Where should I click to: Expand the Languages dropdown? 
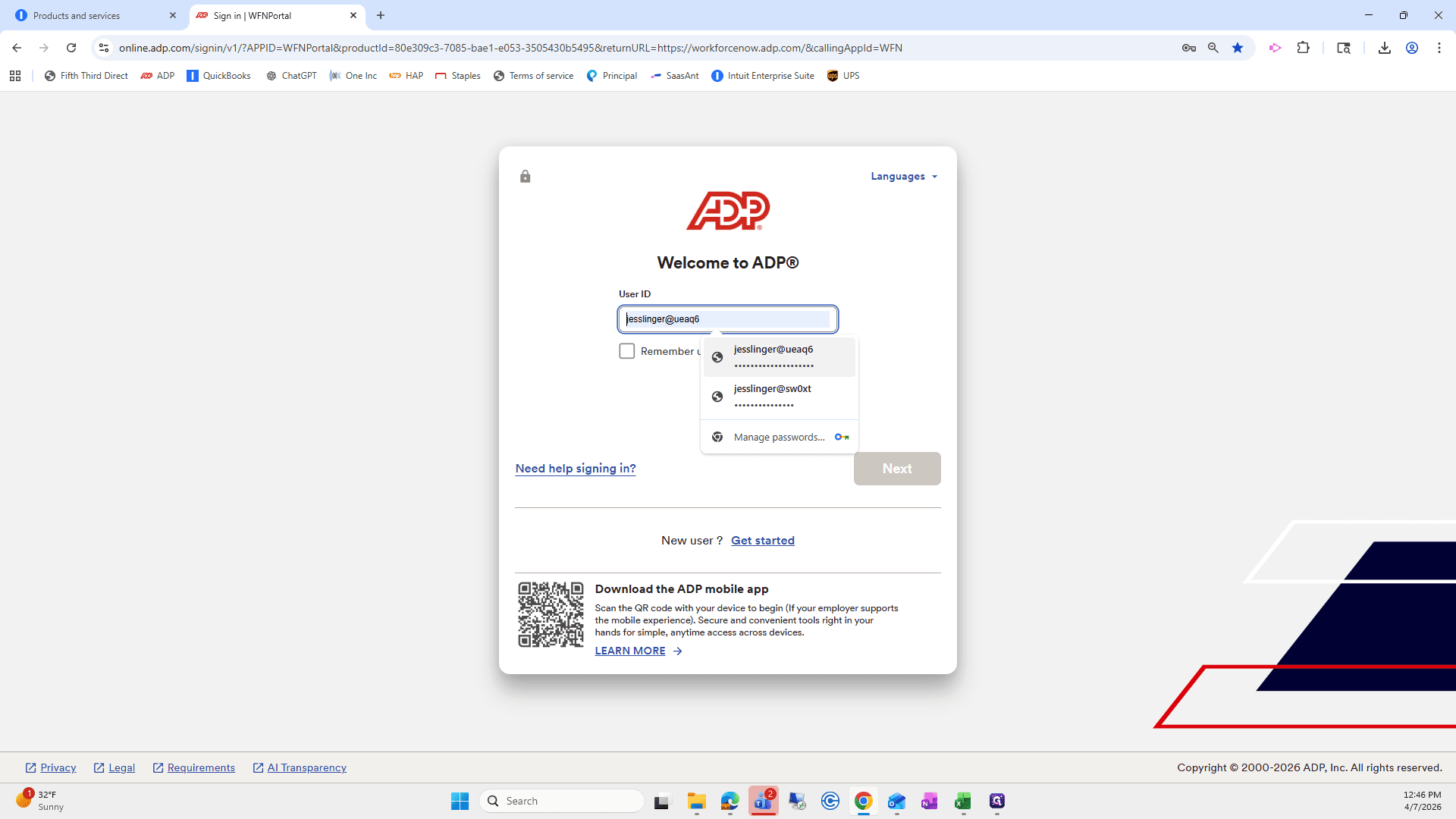tap(904, 176)
